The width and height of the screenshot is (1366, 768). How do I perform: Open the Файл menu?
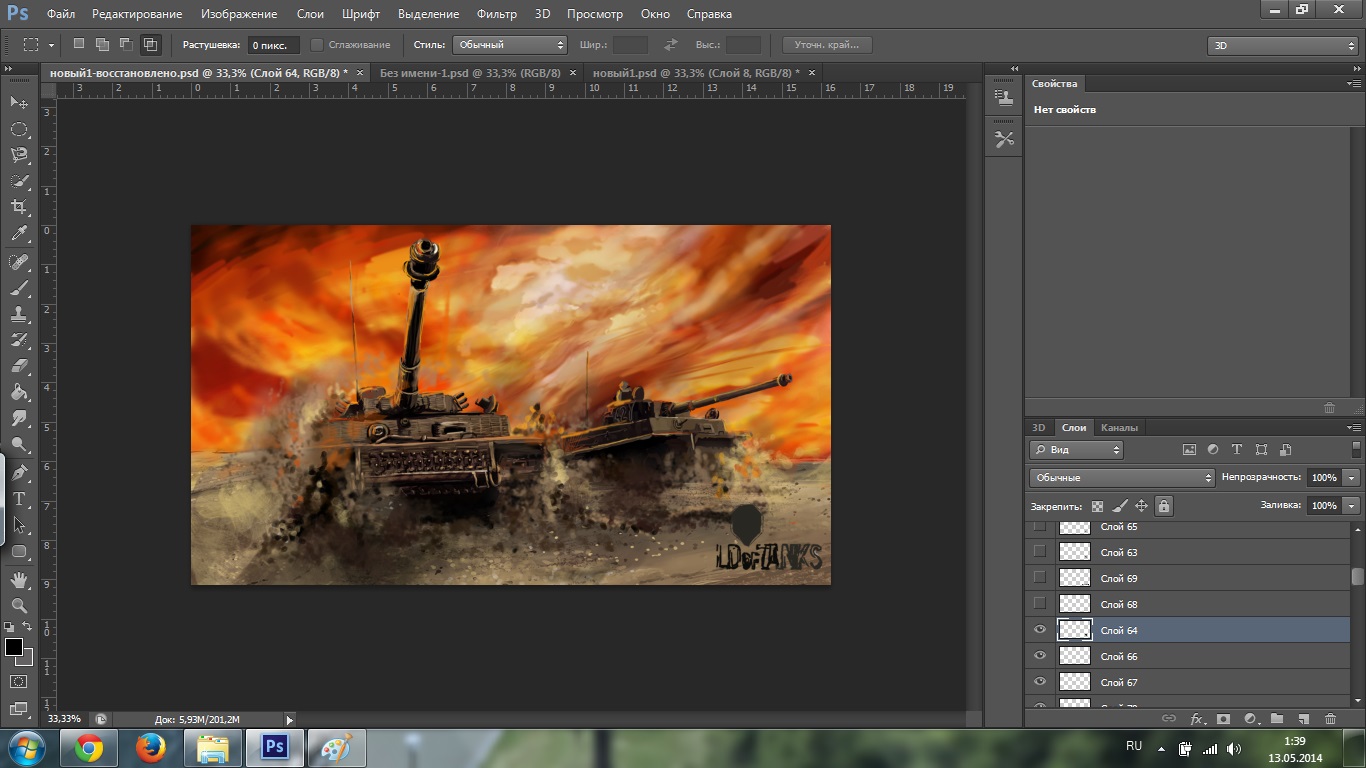point(61,14)
